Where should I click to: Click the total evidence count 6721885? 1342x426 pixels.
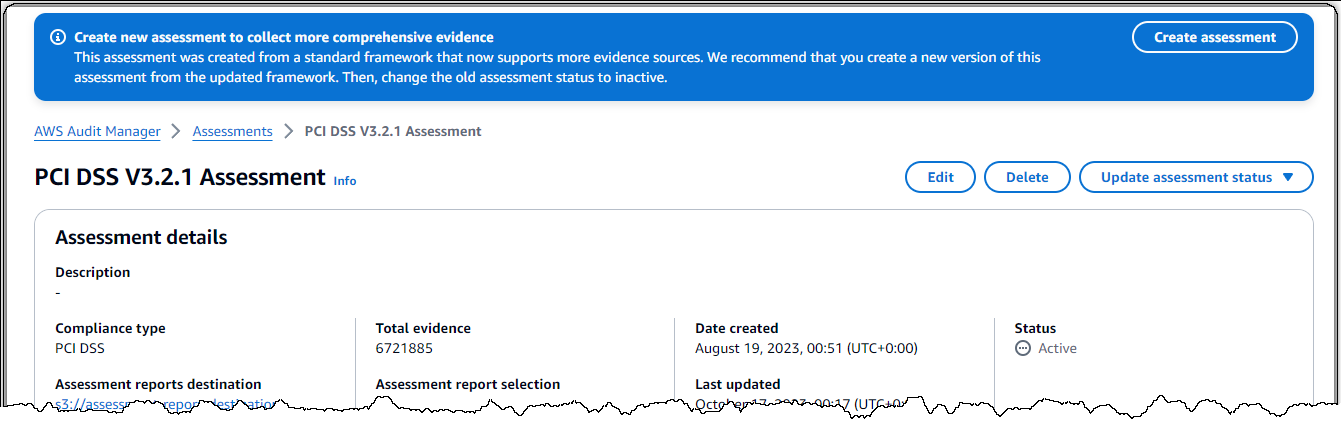[404, 349]
